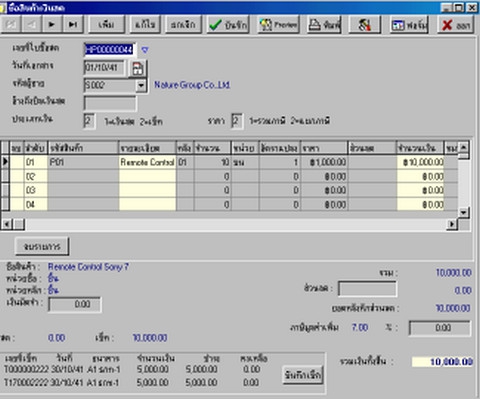Open the calendar icon beside the date

(x=138, y=69)
